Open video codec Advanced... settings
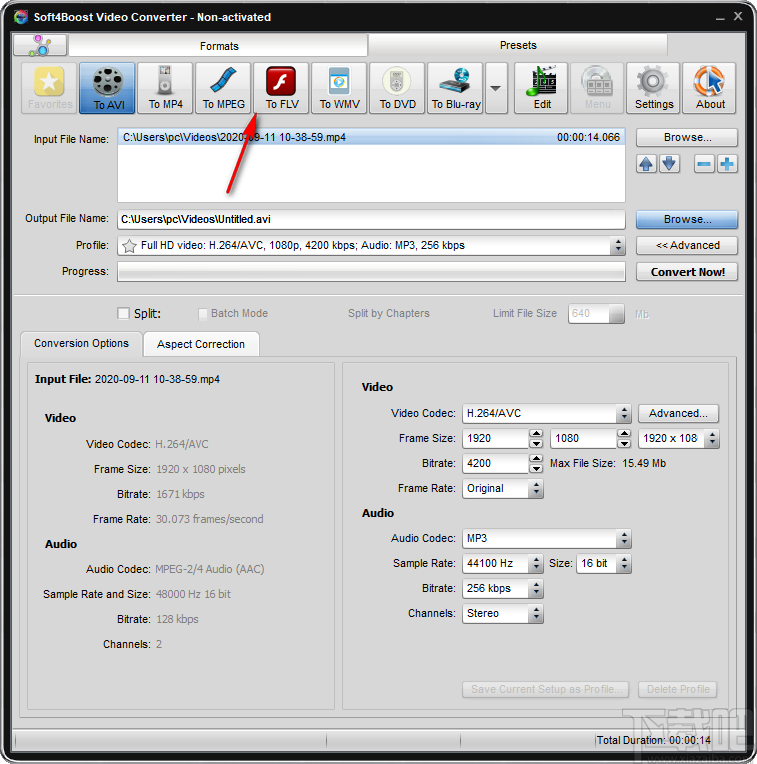The width and height of the screenshot is (757, 764). click(x=678, y=414)
